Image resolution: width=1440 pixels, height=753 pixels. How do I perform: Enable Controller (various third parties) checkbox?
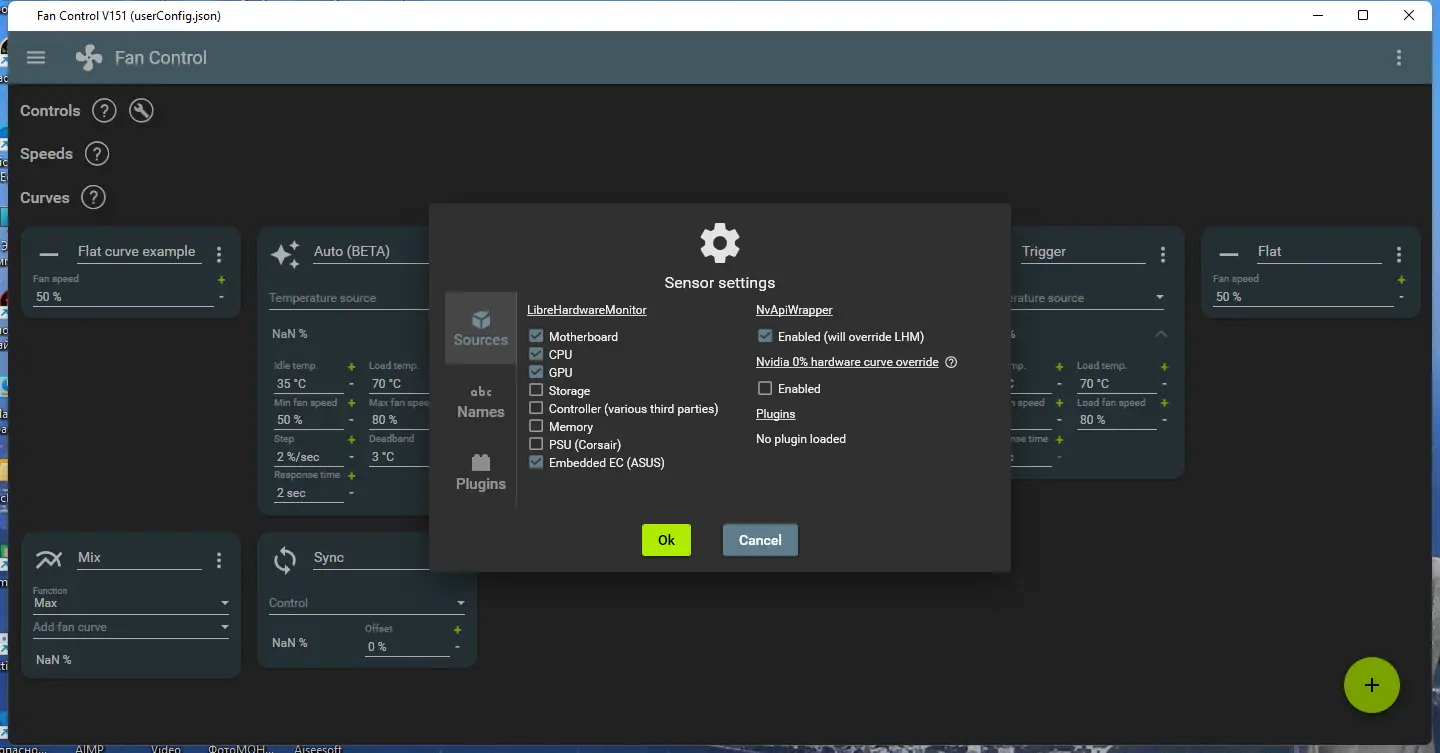(537, 409)
